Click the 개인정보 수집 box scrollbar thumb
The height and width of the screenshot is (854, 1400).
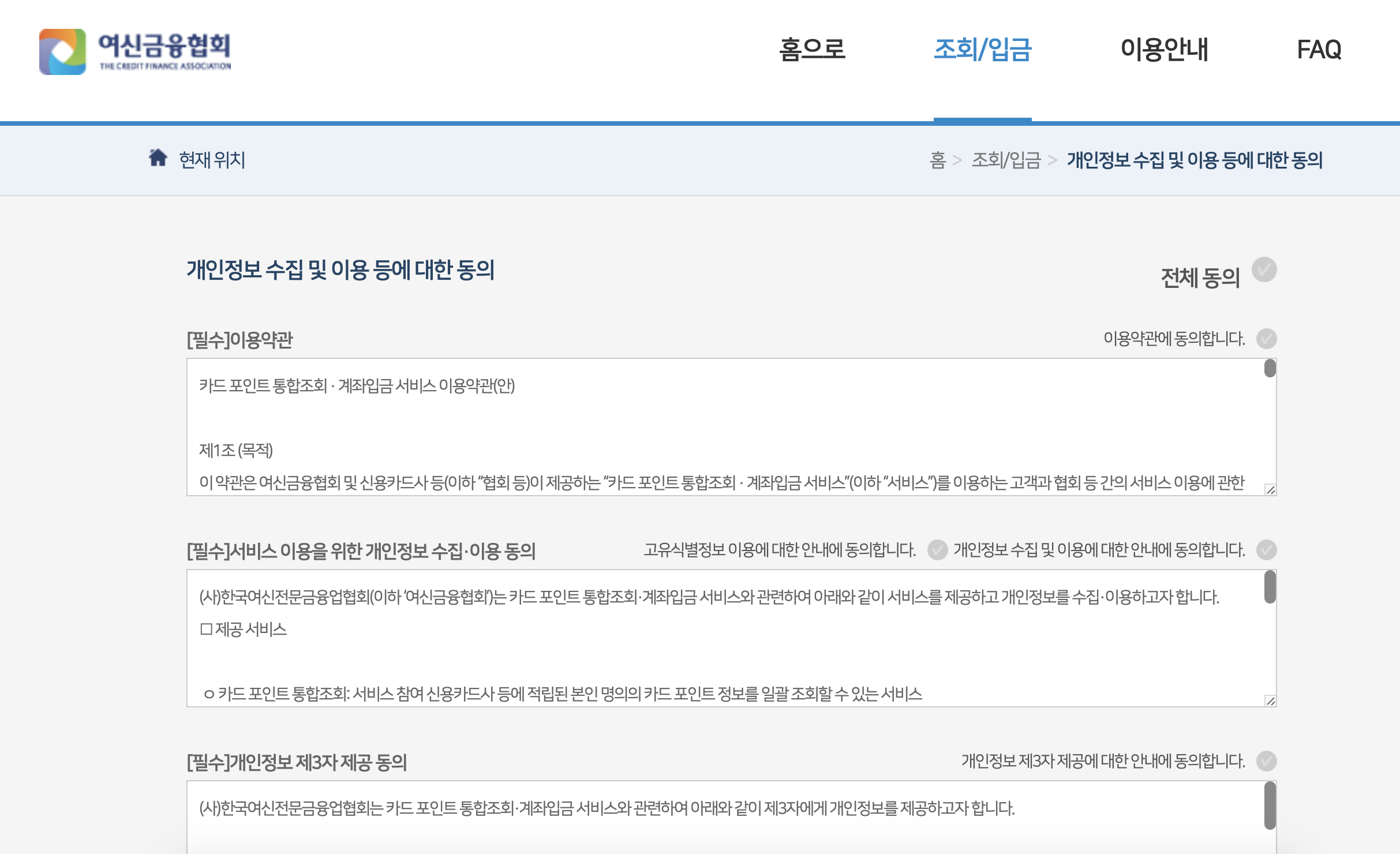coord(1270,586)
